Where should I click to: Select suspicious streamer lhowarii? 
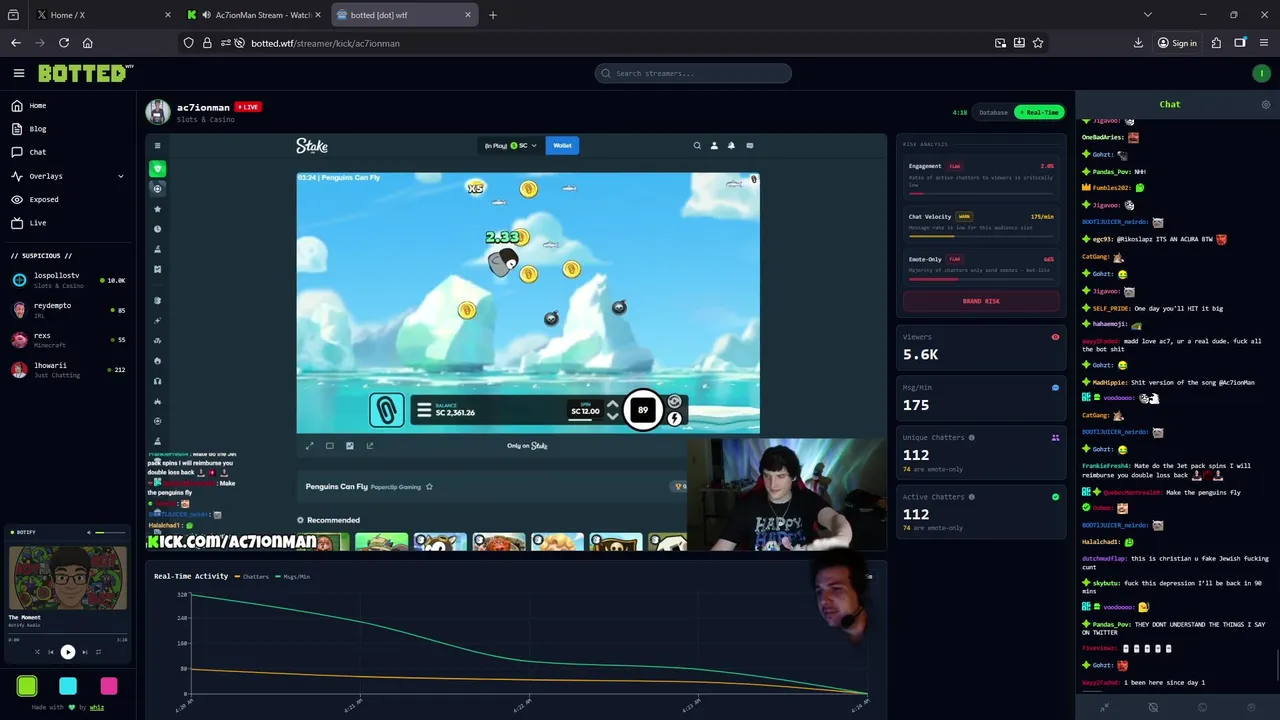click(x=68, y=370)
